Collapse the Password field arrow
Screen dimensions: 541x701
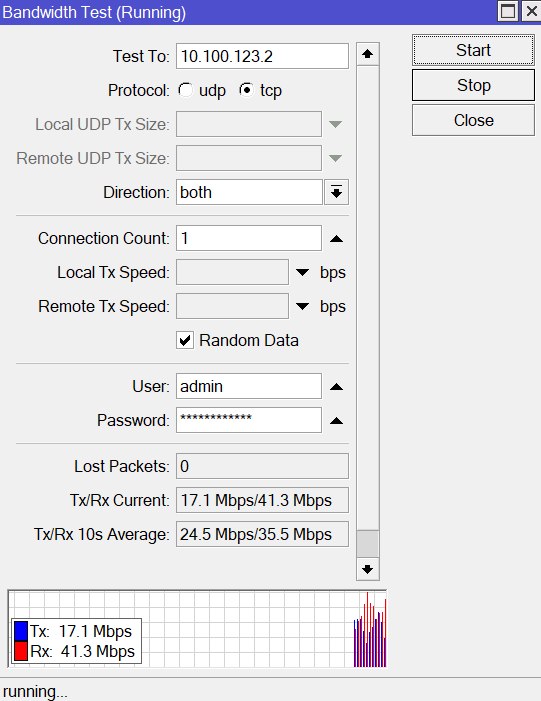[x=336, y=421]
